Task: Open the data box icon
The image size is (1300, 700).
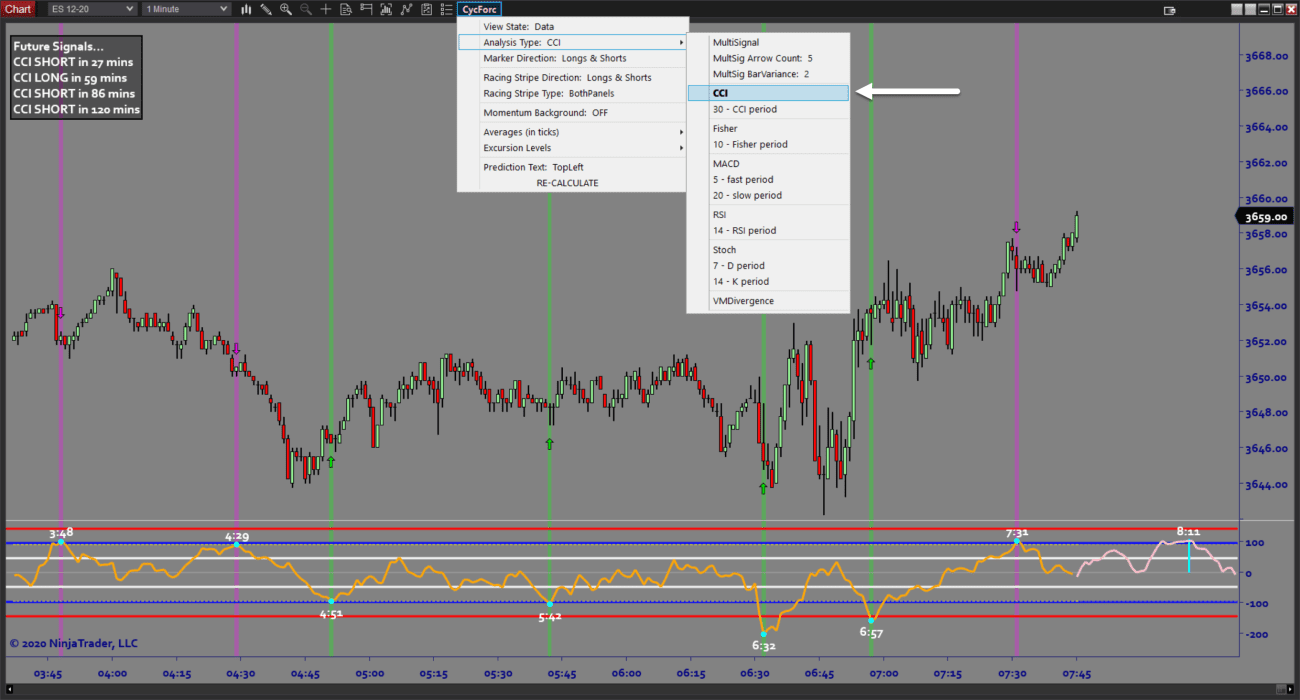Action: (346, 9)
